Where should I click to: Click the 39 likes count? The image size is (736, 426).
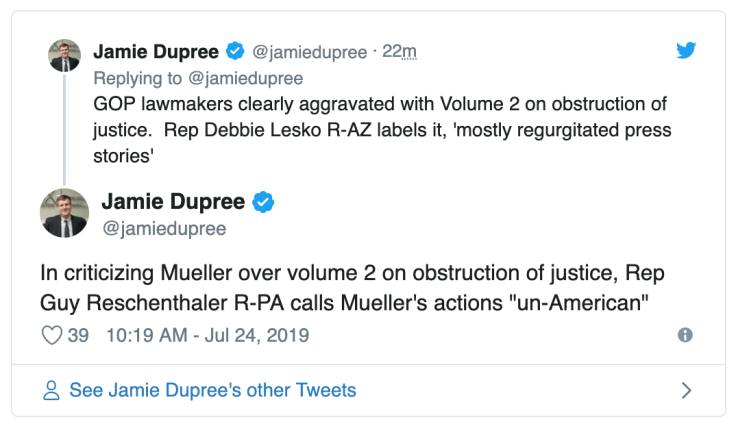pos(78,336)
